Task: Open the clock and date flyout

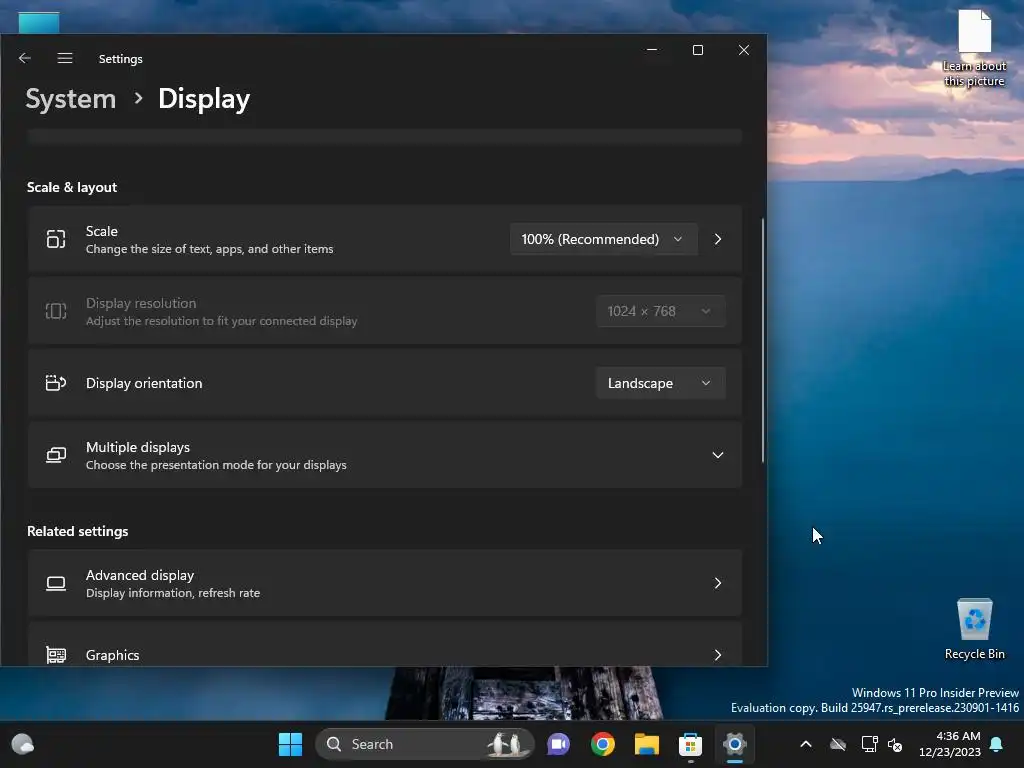Action: [x=950, y=744]
